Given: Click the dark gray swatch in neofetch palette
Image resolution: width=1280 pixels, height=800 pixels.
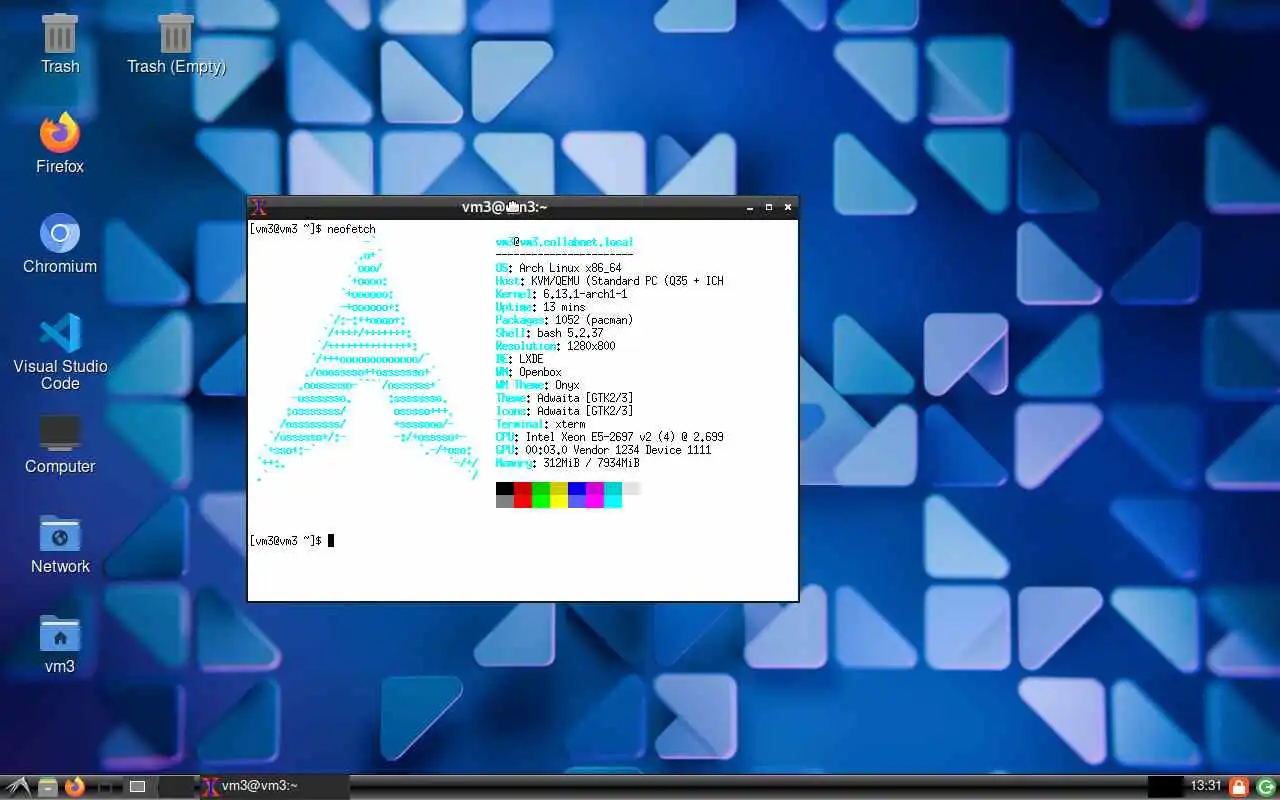Looking at the screenshot, I should (505, 501).
